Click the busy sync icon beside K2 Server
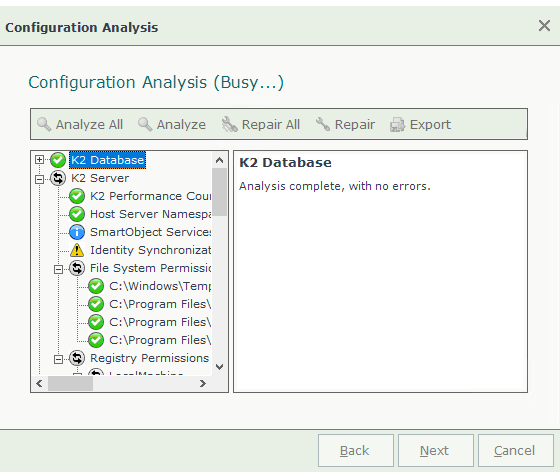Viewport: 560px width, 472px height. (x=58, y=178)
